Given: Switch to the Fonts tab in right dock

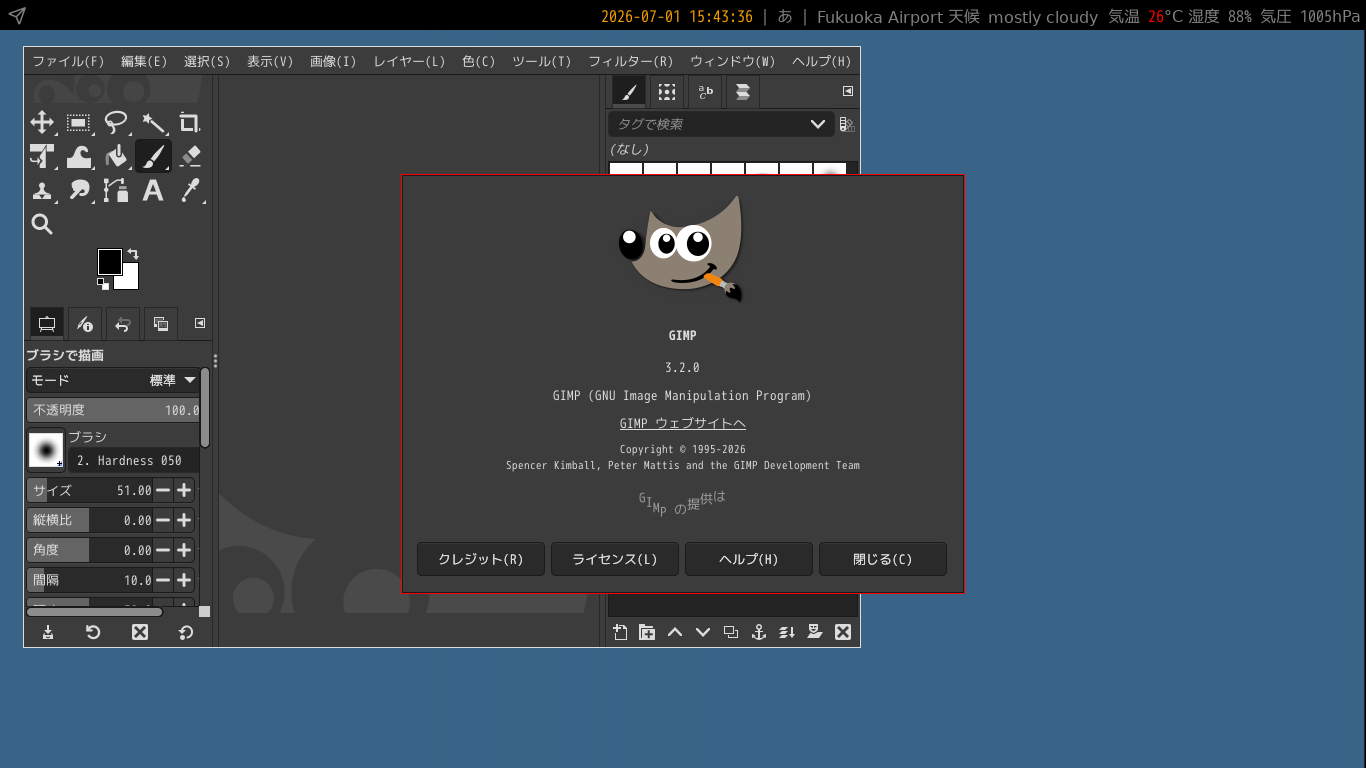Looking at the screenshot, I should 705,92.
